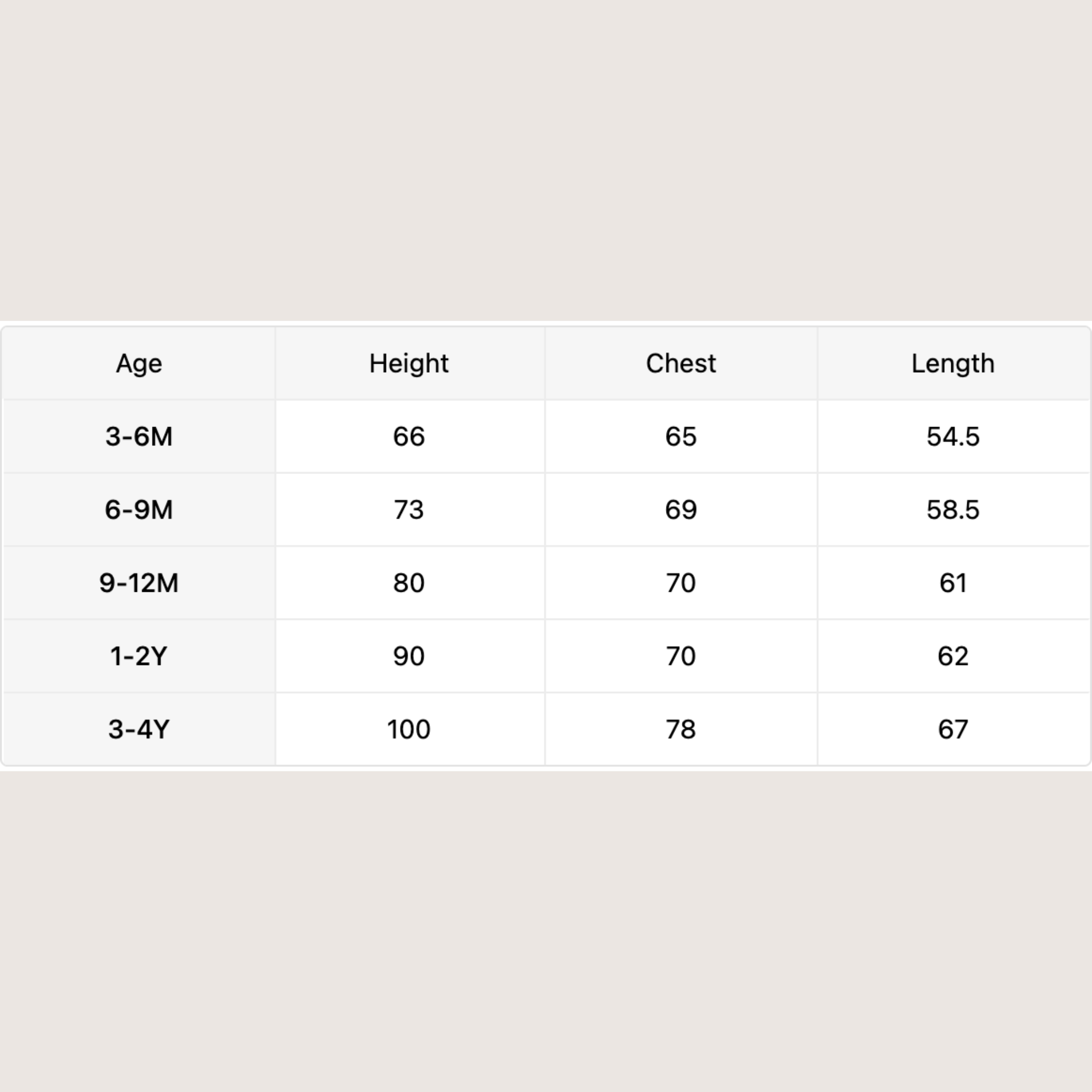1092x1092 pixels.
Task: Click the Chest column header
Action: coord(680,364)
